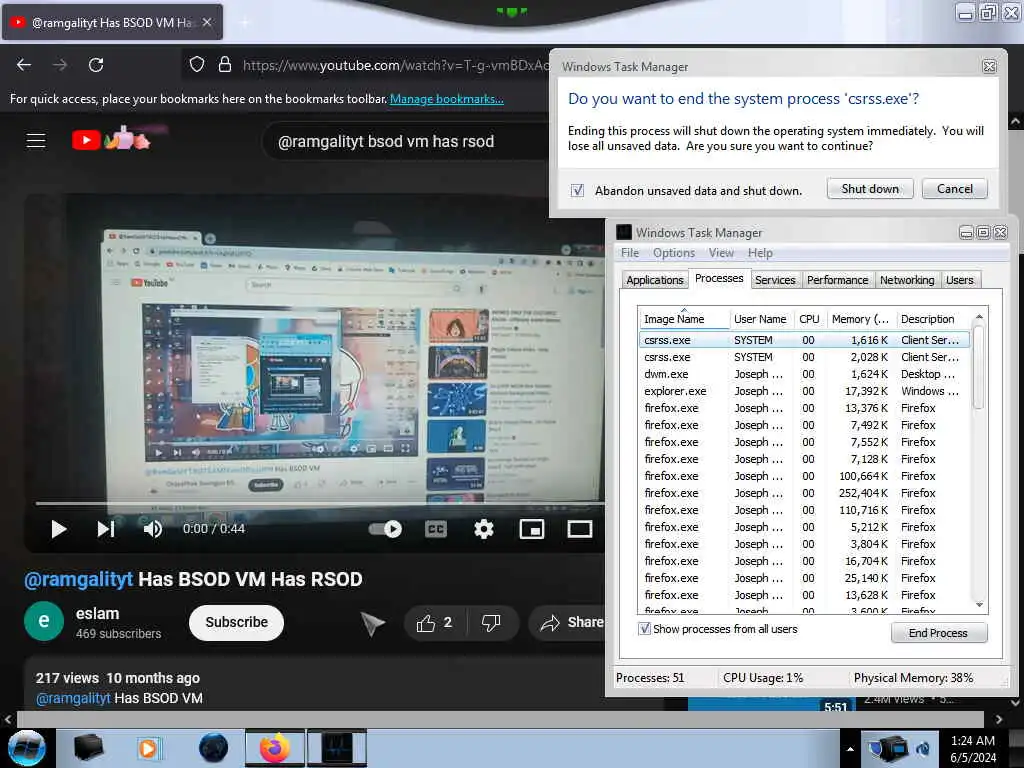Open Task Manager File menu
Screen dimensions: 1024x768
click(x=630, y=253)
